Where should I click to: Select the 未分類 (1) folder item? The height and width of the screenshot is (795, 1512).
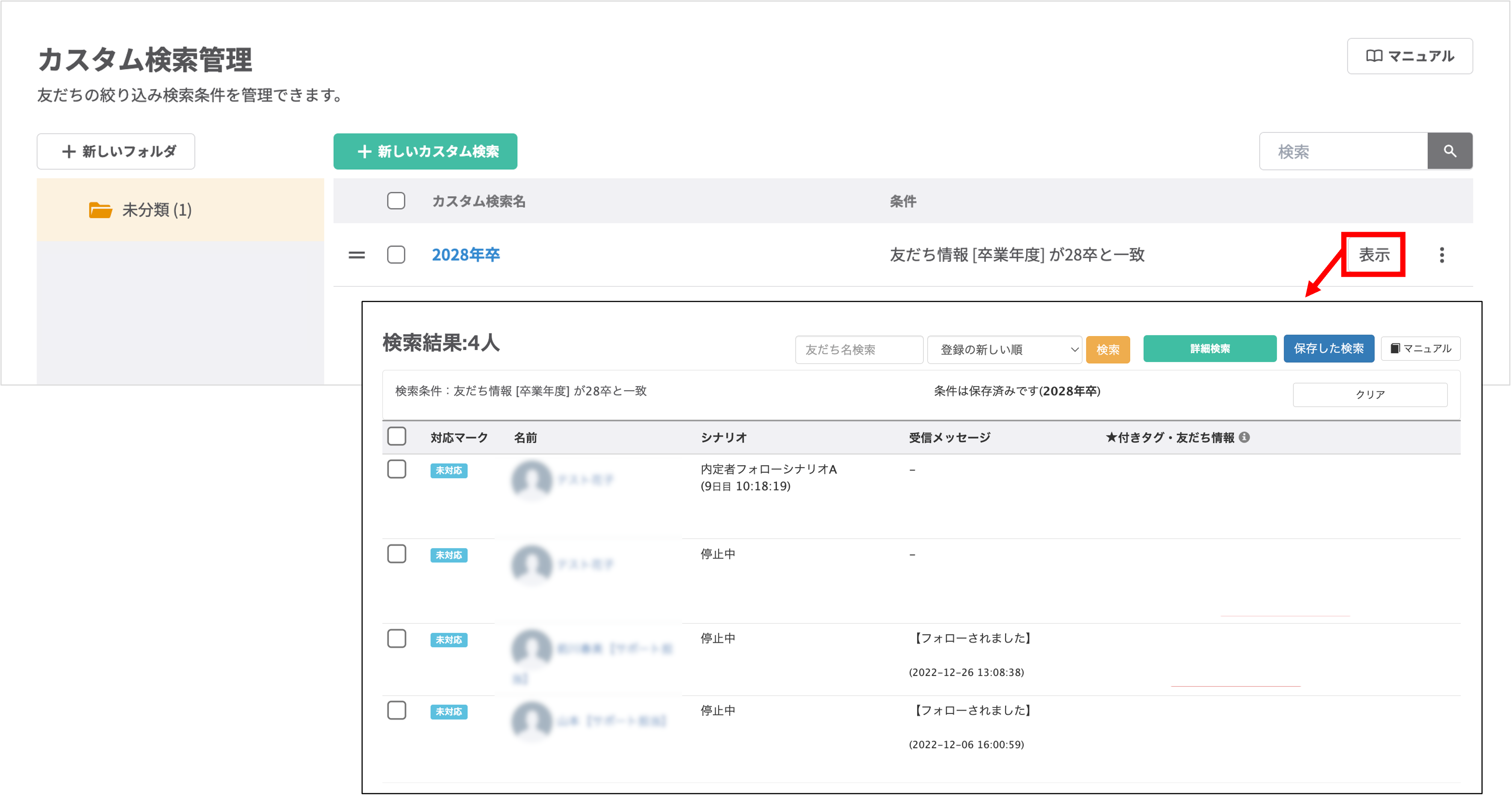click(157, 210)
